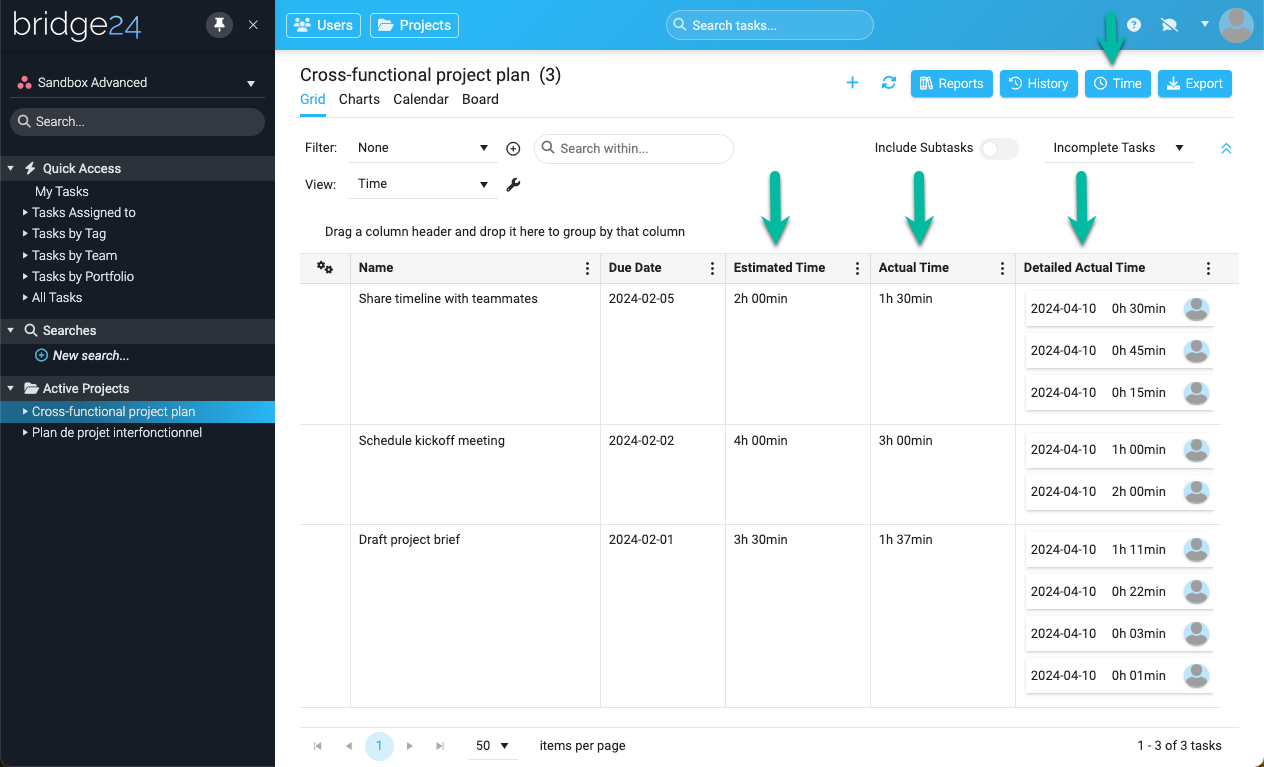
Task: Collapse the Quick Access section
Action: coord(11,169)
